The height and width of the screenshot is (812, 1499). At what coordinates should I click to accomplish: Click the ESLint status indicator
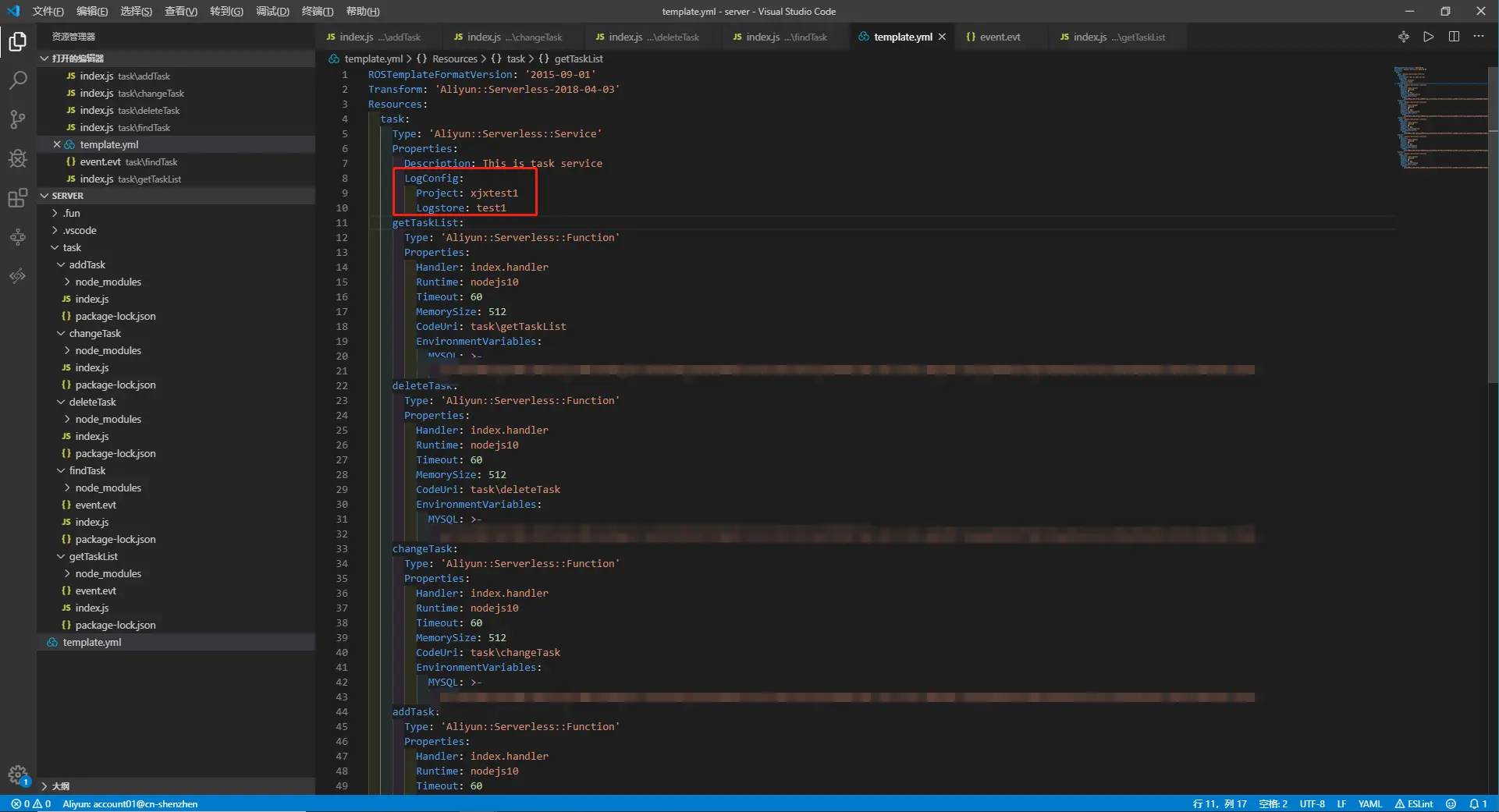pos(1414,803)
